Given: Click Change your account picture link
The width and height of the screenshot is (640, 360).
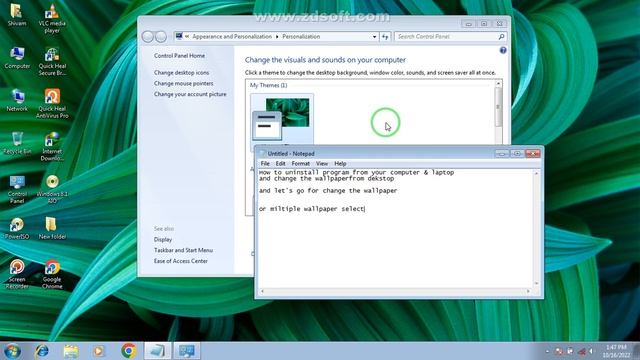Looking at the screenshot, I should click(190, 94).
